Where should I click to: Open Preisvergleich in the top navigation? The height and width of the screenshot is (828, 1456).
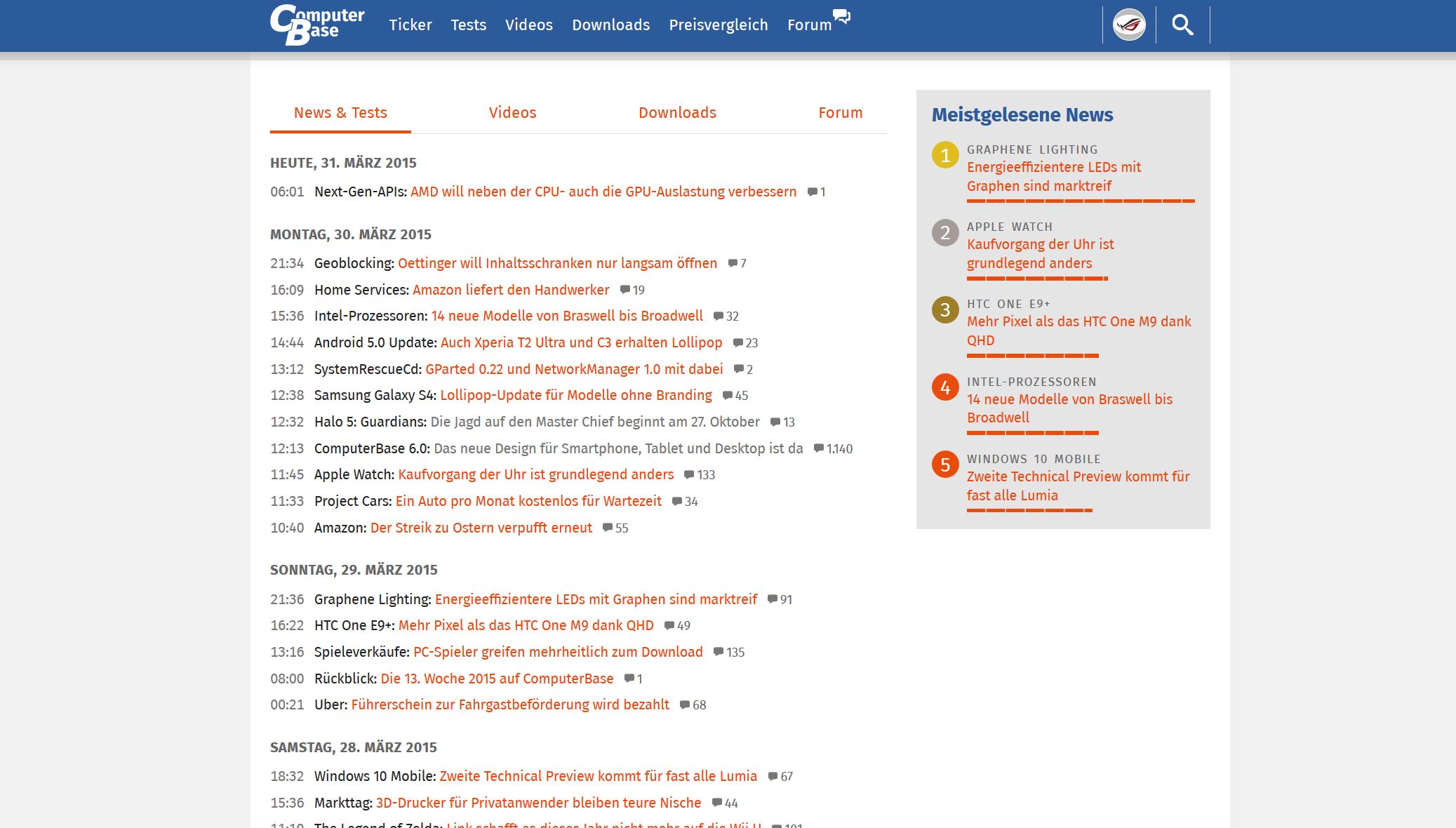coord(718,25)
